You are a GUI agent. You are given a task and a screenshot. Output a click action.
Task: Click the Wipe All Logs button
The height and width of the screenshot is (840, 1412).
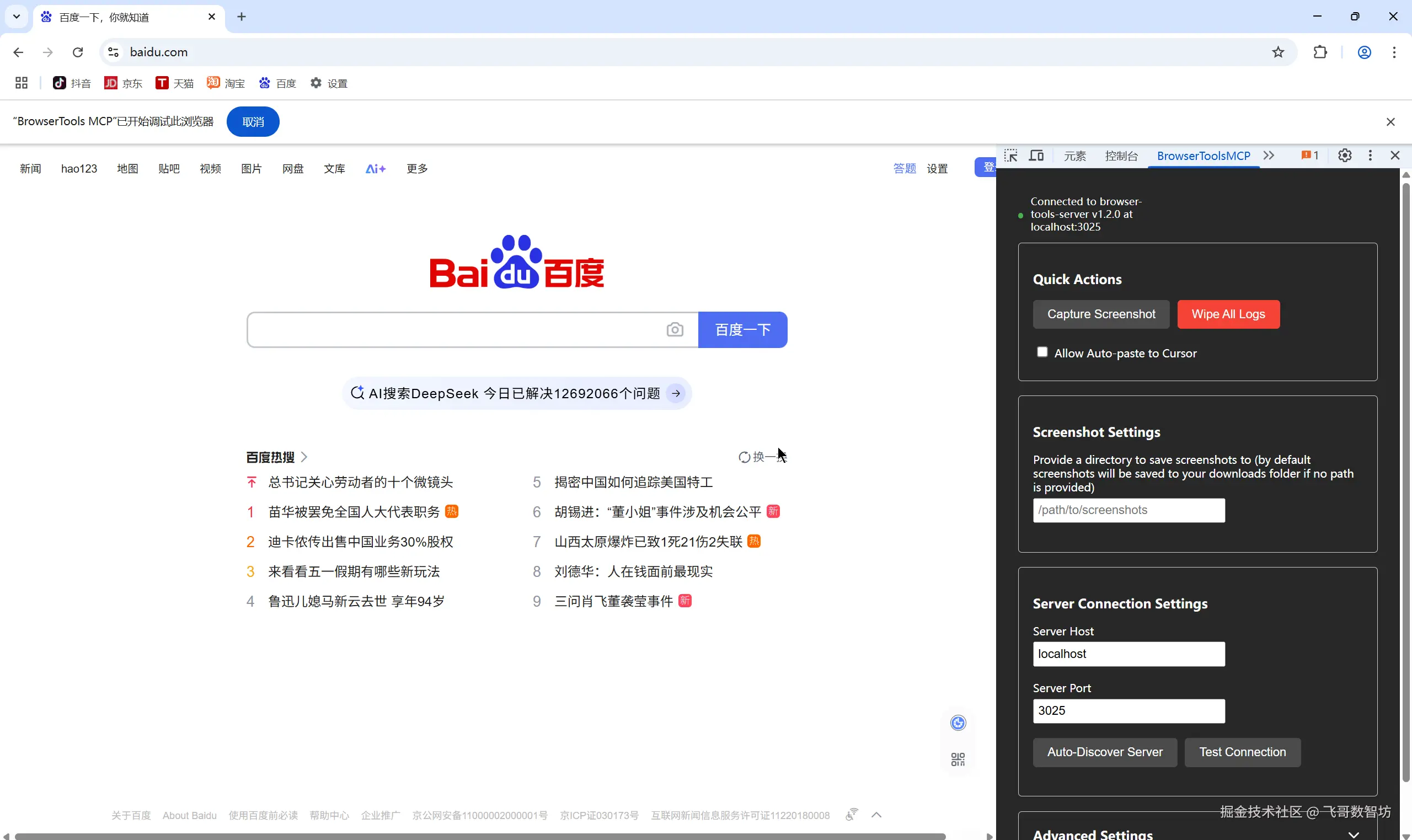pos(1228,314)
